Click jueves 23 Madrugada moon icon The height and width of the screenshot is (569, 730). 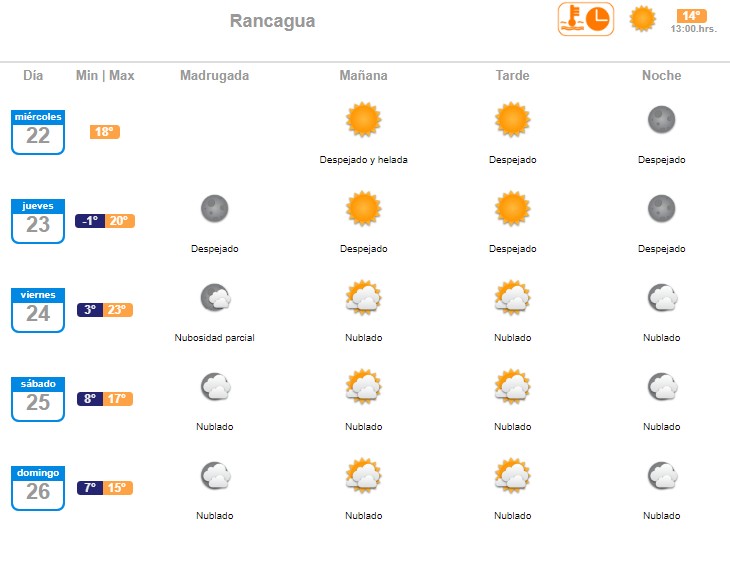(x=214, y=209)
